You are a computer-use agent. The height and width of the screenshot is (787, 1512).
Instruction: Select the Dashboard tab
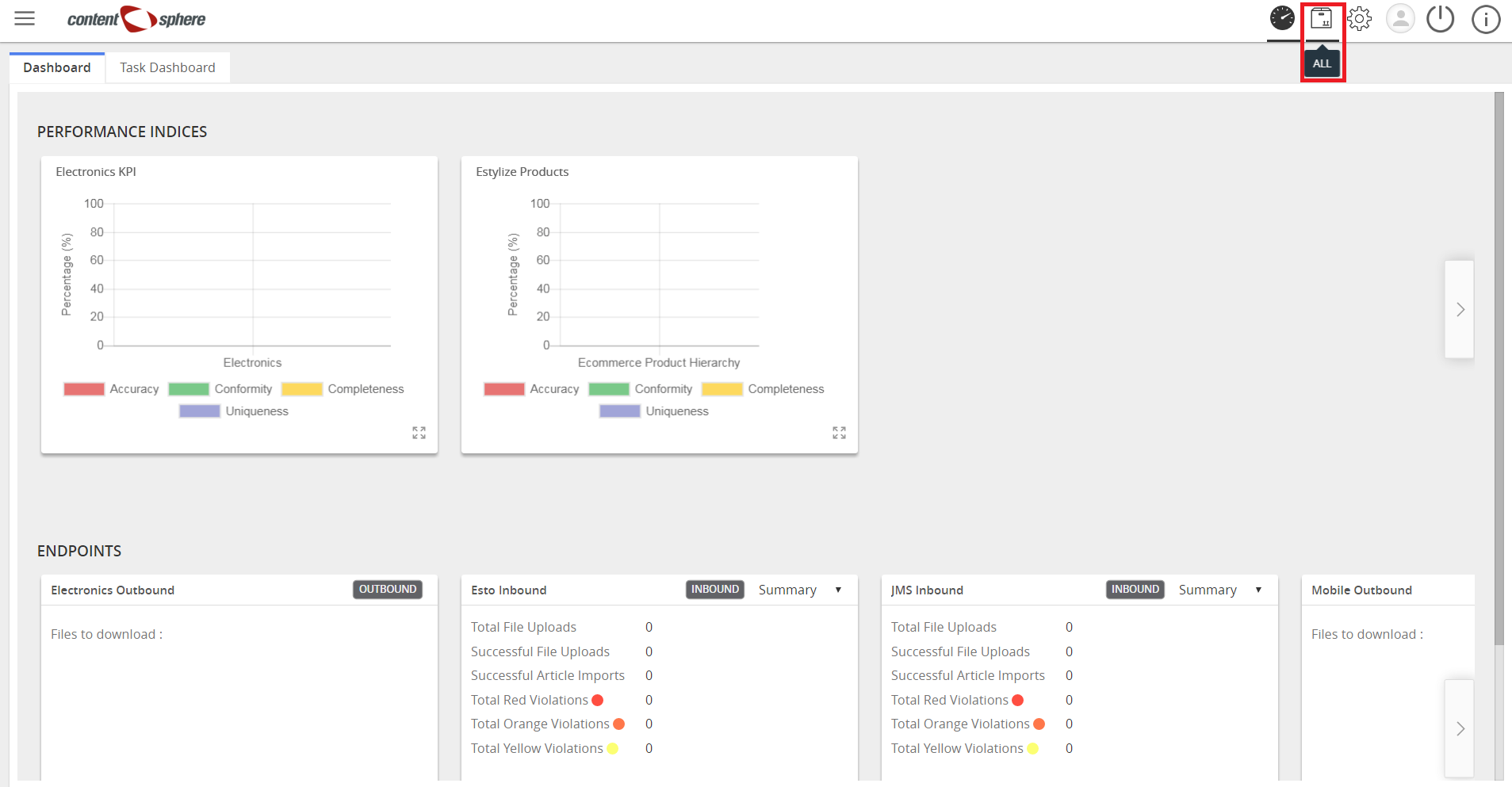pos(57,67)
